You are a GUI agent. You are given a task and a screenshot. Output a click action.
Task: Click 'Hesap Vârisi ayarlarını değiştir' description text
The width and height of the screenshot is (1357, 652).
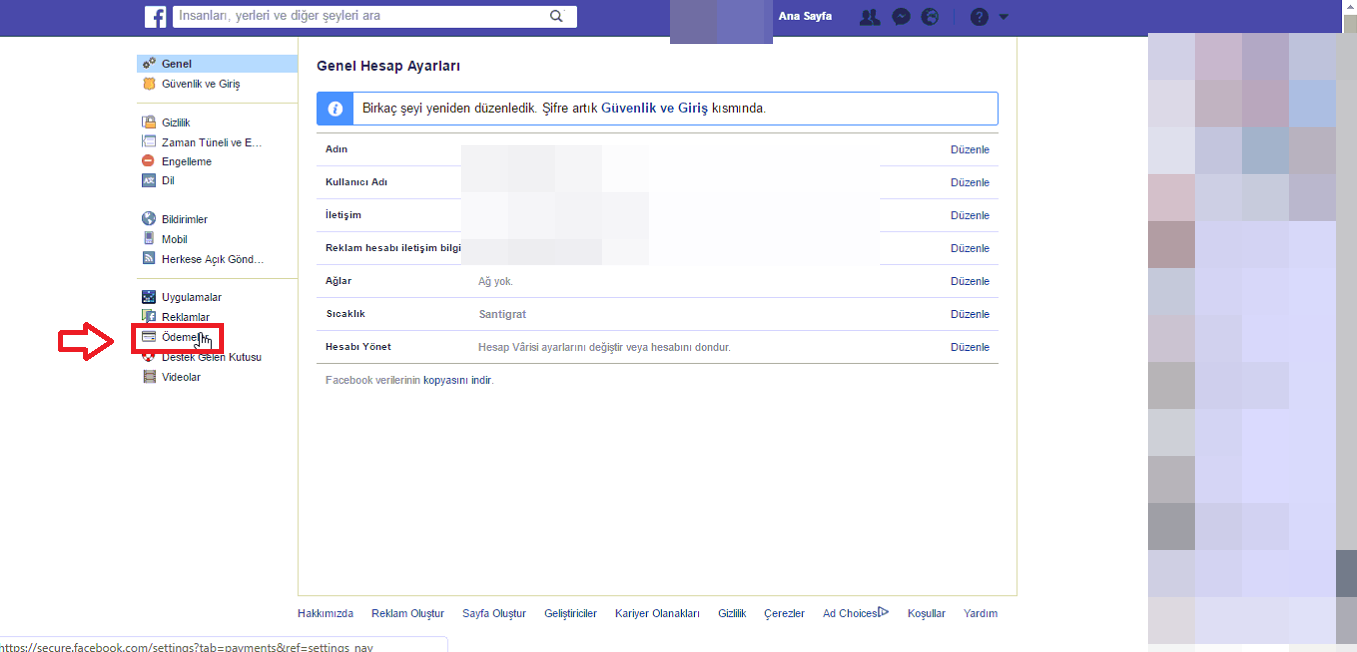604,347
